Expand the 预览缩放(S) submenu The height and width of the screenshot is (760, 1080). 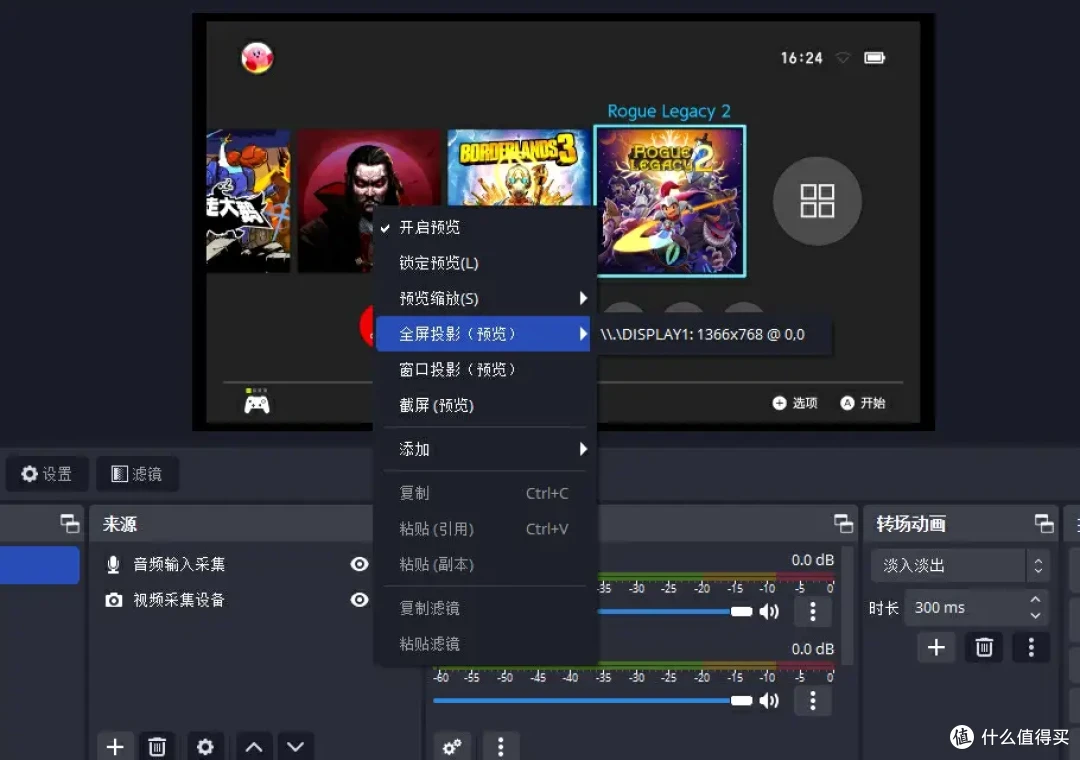[x=484, y=298]
